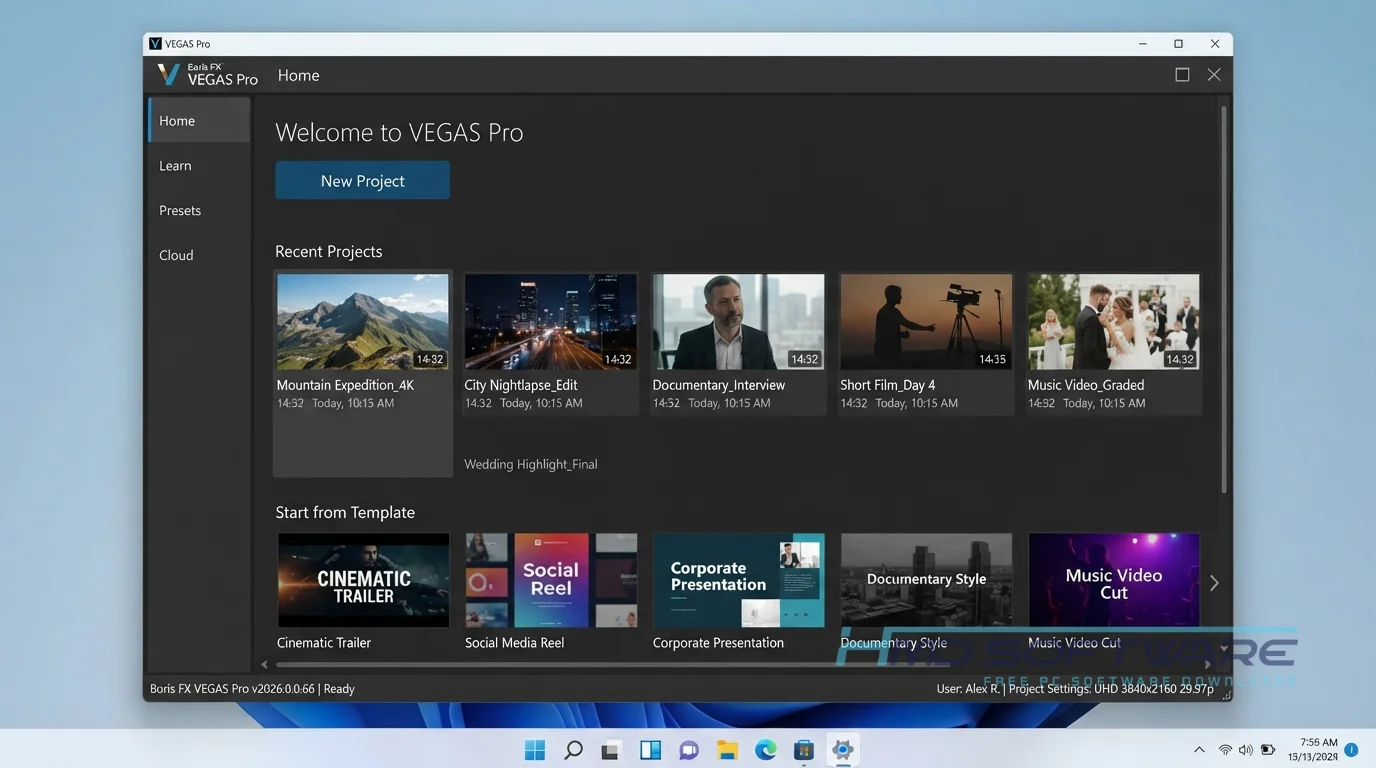Click the vertical scrollbar in Home panel
This screenshot has height=768, width=1376.
pos(1223,299)
